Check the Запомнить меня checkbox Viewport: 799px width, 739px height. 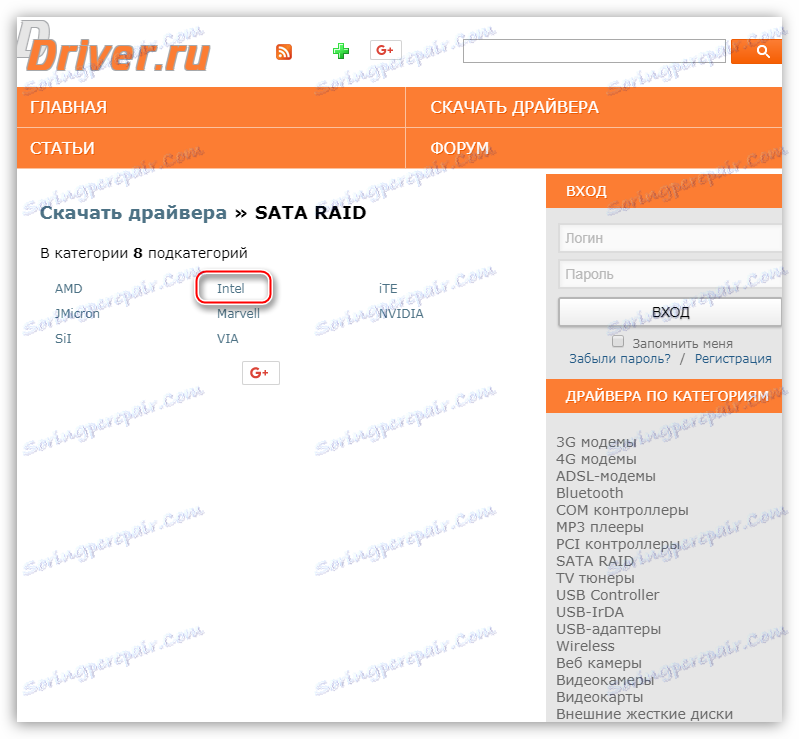point(618,341)
